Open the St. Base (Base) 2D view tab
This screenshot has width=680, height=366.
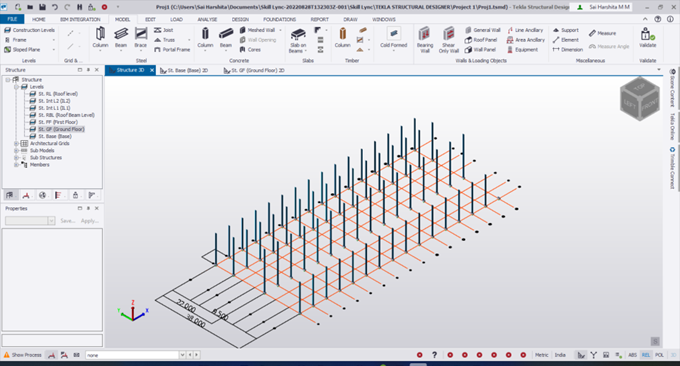coord(184,70)
